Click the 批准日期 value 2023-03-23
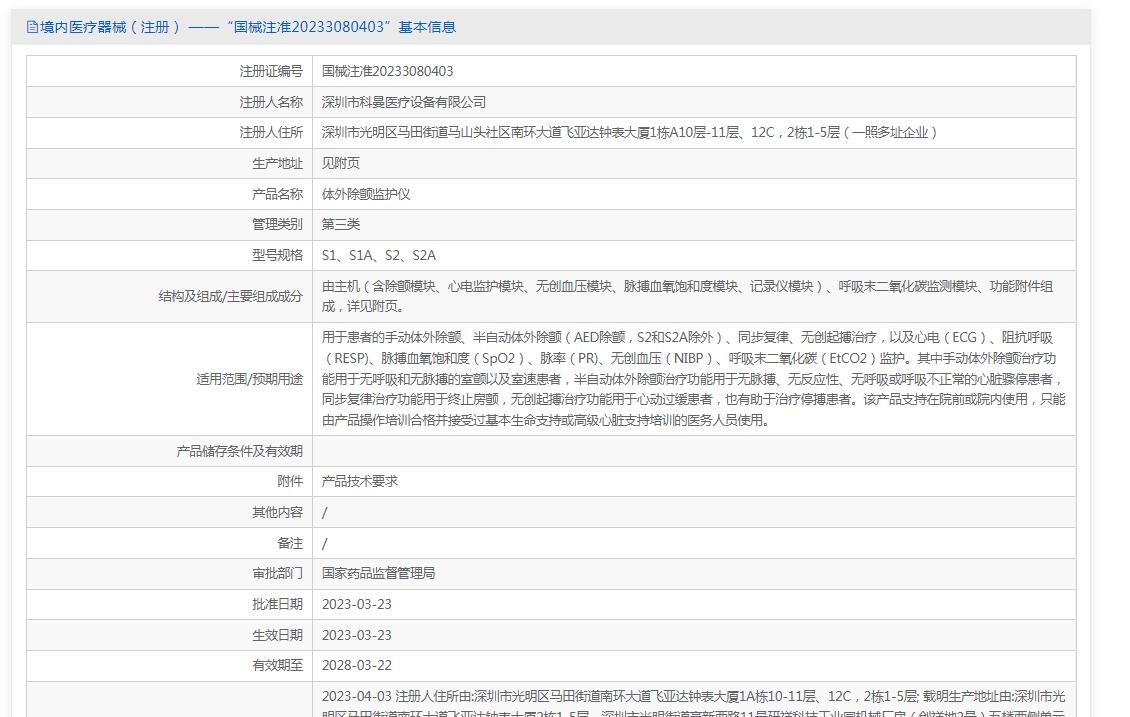The width and height of the screenshot is (1130, 717). 357,604
